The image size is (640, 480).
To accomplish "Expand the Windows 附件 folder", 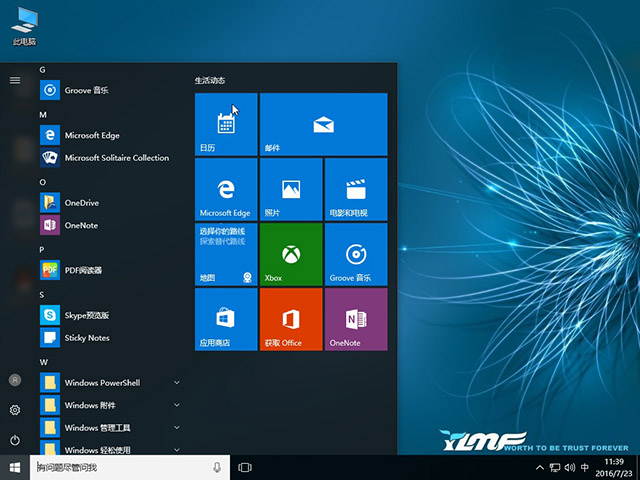I will (x=176, y=405).
